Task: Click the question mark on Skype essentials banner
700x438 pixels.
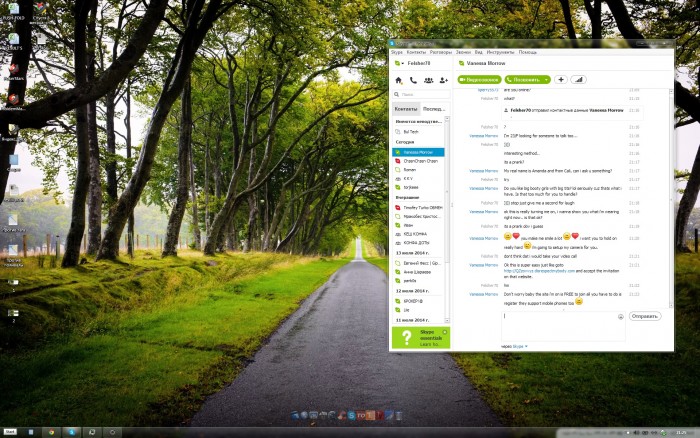Action: click(x=407, y=338)
